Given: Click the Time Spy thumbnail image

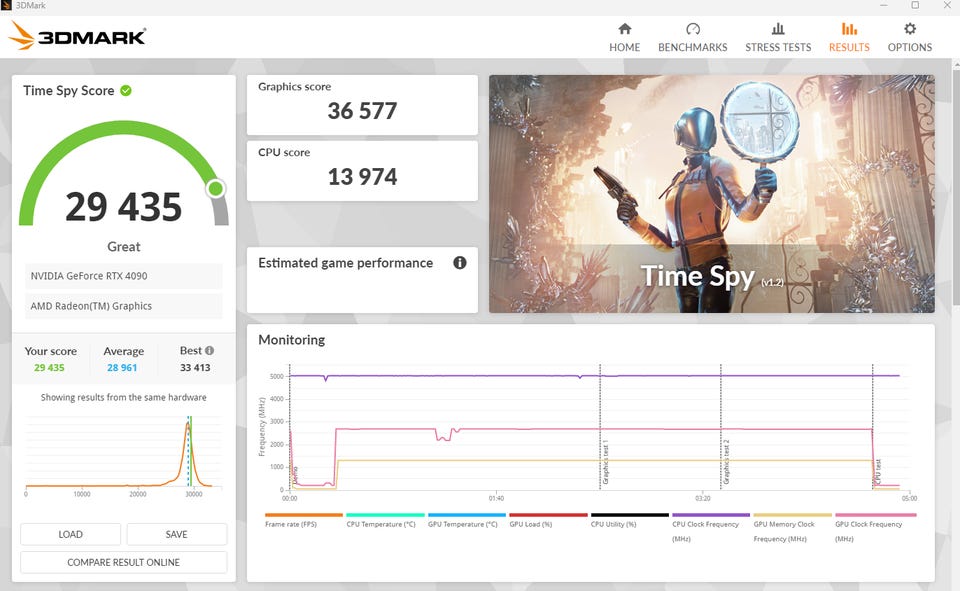Looking at the screenshot, I should (x=711, y=194).
